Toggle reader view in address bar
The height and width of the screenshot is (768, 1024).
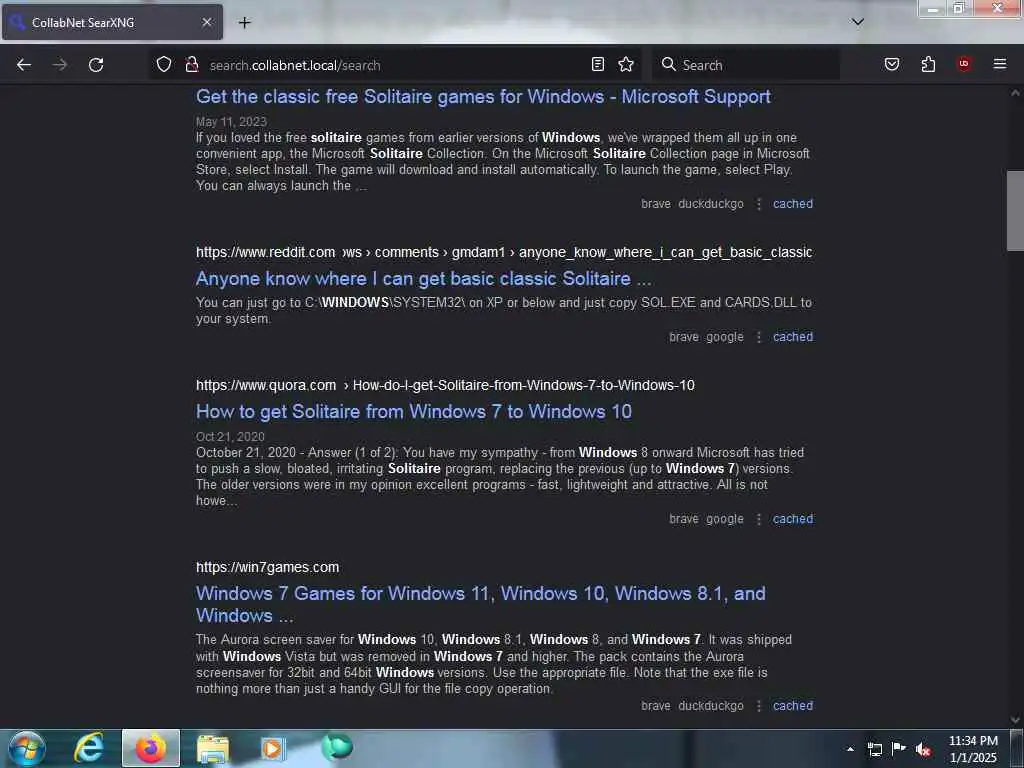598,64
